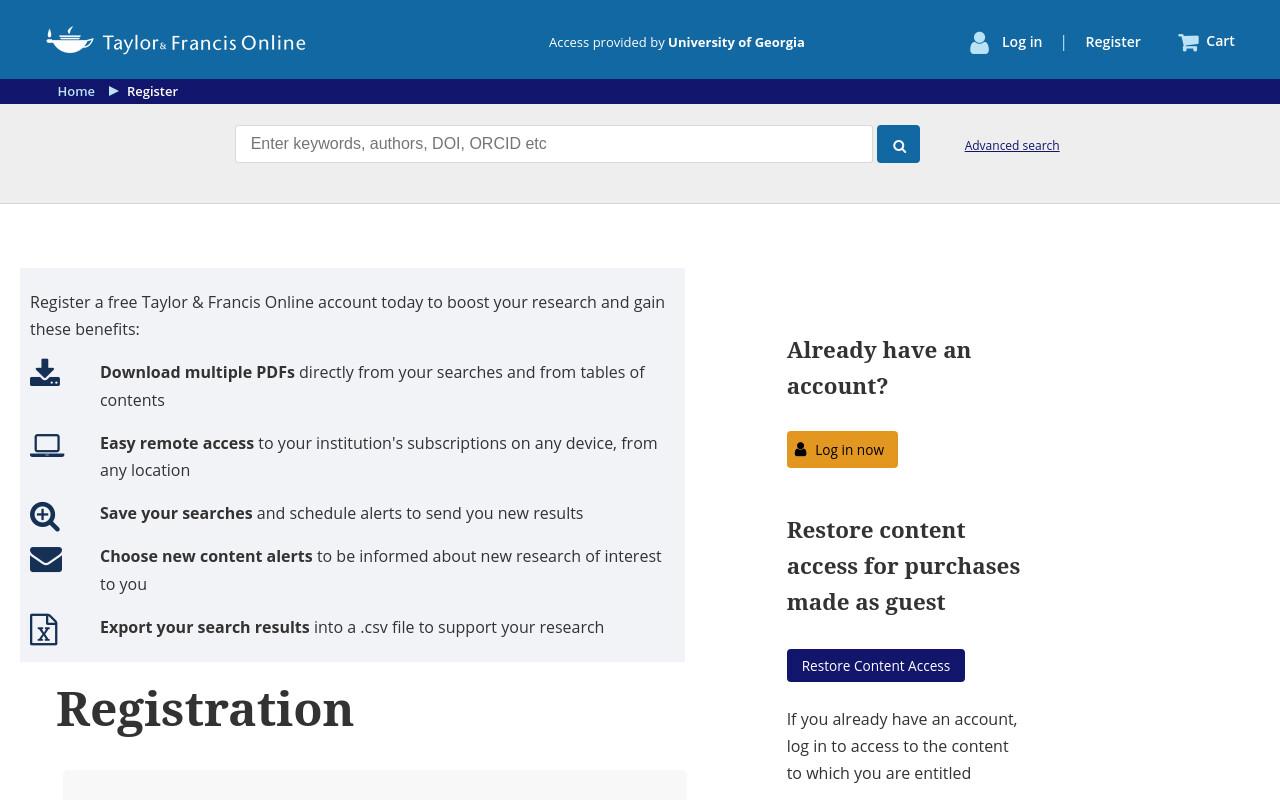Viewport: 1280px width, 800px height.
Task: Click the Restore Content Access button
Action: tap(876, 666)
